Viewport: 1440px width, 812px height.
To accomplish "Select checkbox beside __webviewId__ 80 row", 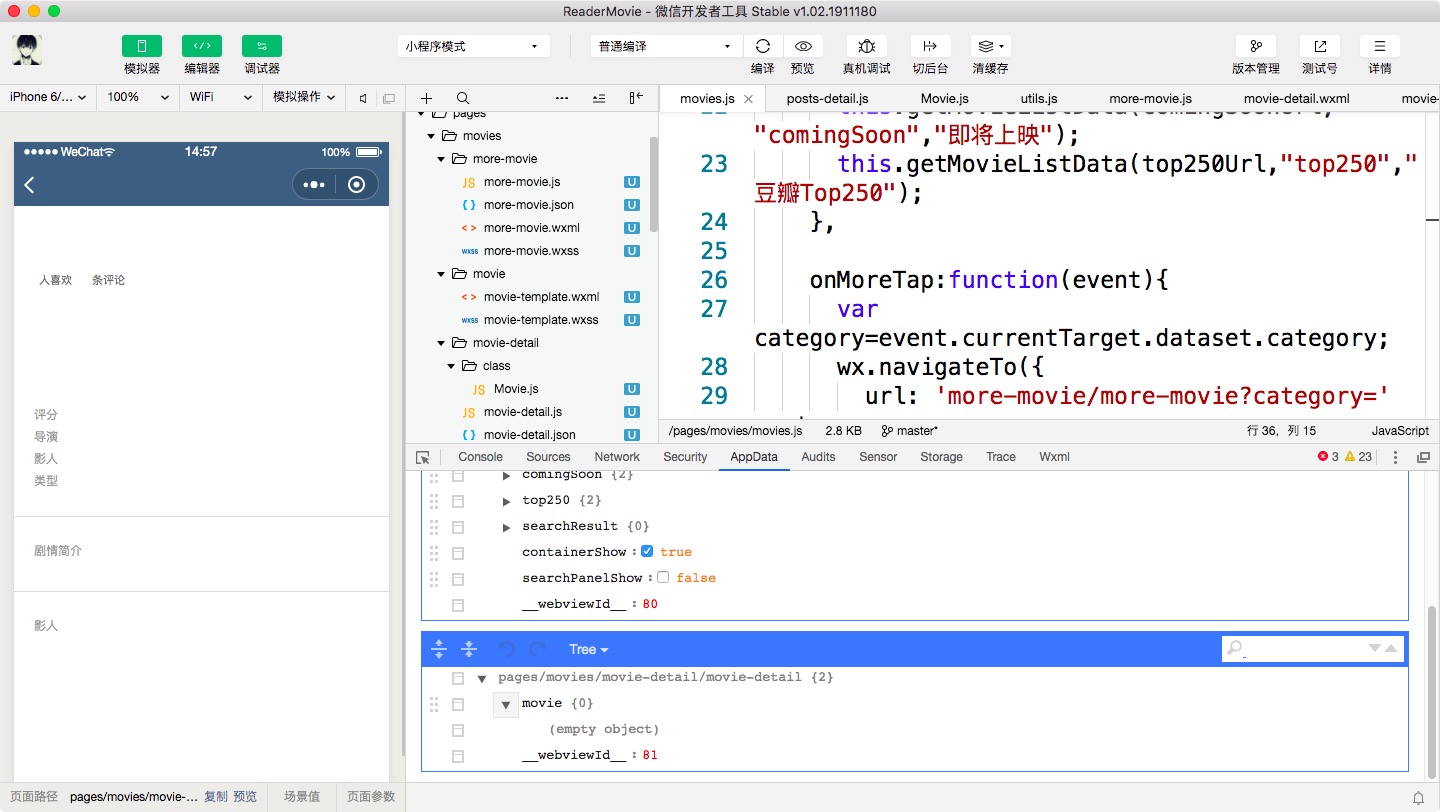I will click(x=458, y=605).
